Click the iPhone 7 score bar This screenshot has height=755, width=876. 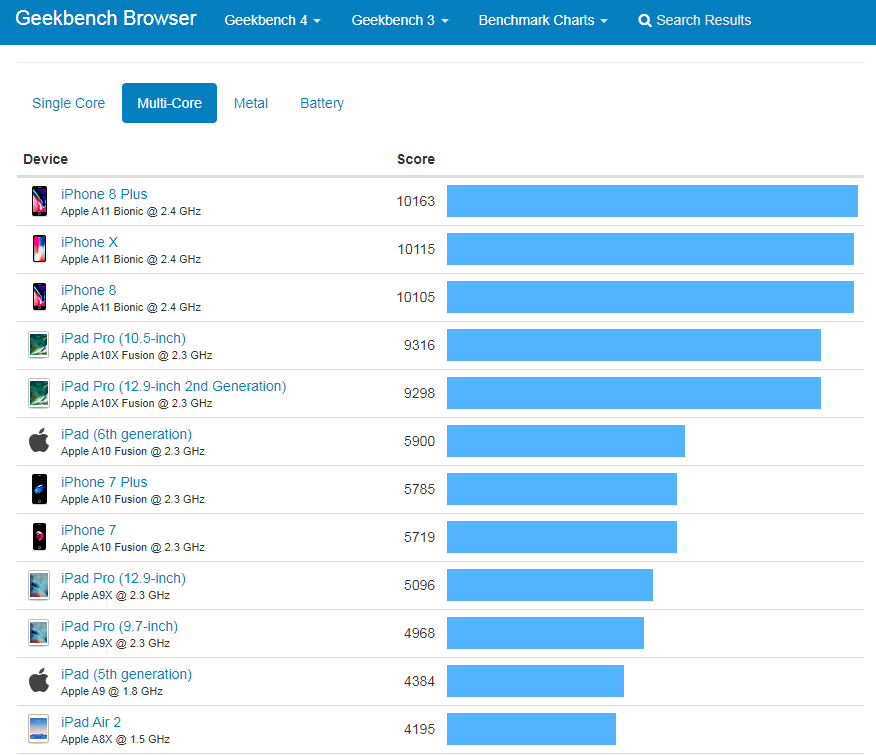click(561, 537)
